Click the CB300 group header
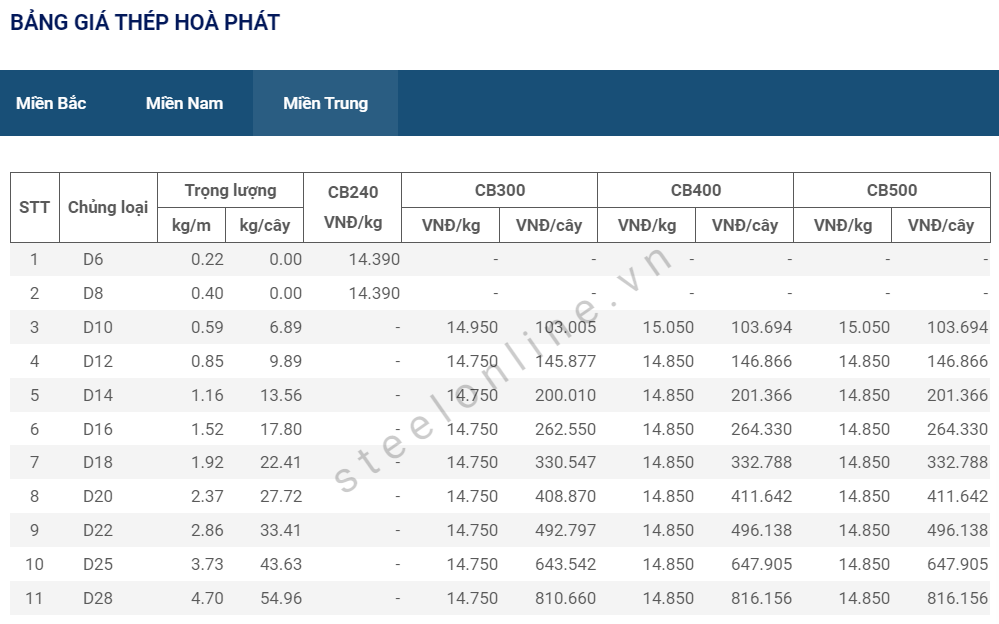This screenshot has width=999, height=624. tap(499, 190)
